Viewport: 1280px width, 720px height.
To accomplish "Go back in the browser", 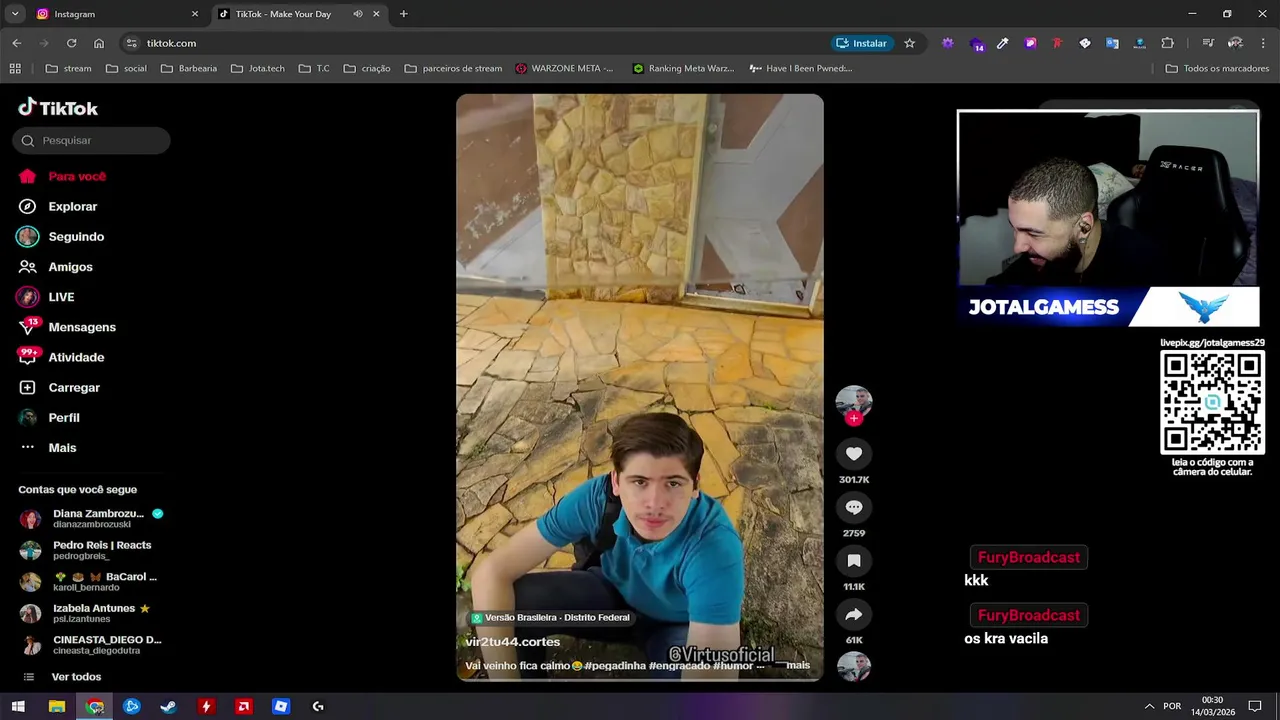I will (x=17, y=43).
